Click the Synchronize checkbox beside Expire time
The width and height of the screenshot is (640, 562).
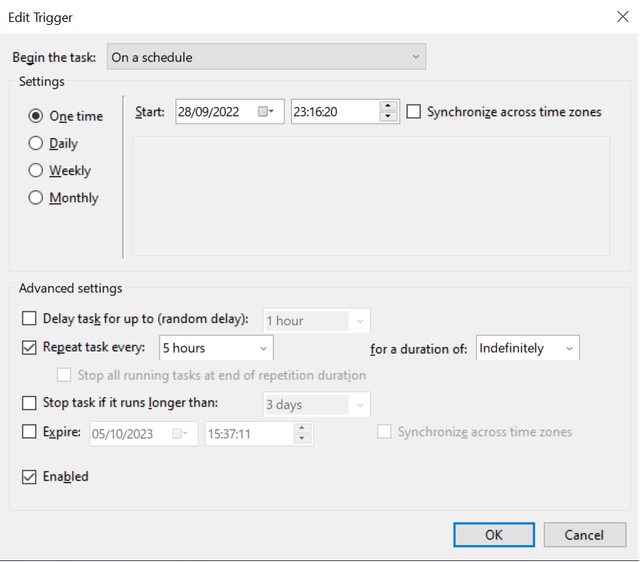click(384, 431)
